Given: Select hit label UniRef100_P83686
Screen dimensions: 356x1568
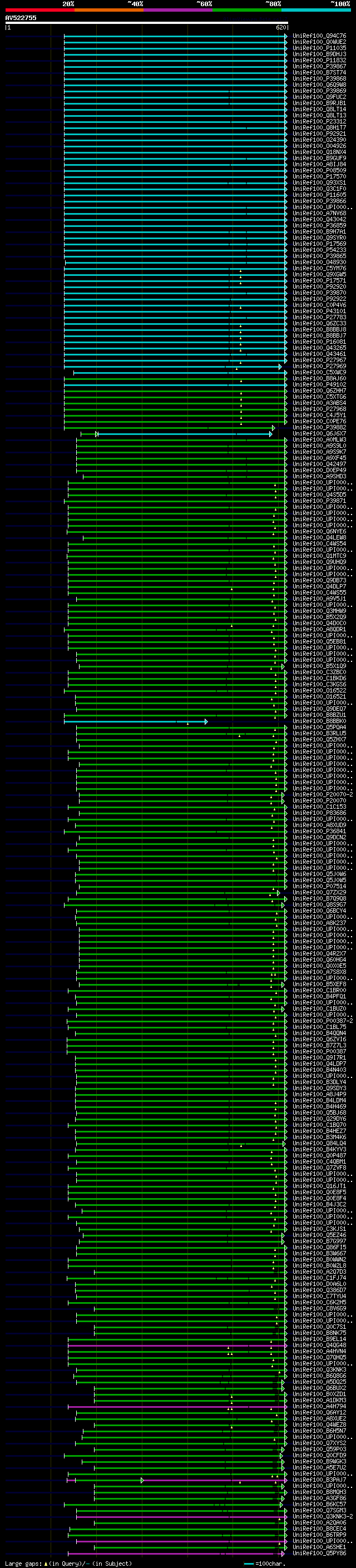Looking at the screenshot, I should point(319,813).
